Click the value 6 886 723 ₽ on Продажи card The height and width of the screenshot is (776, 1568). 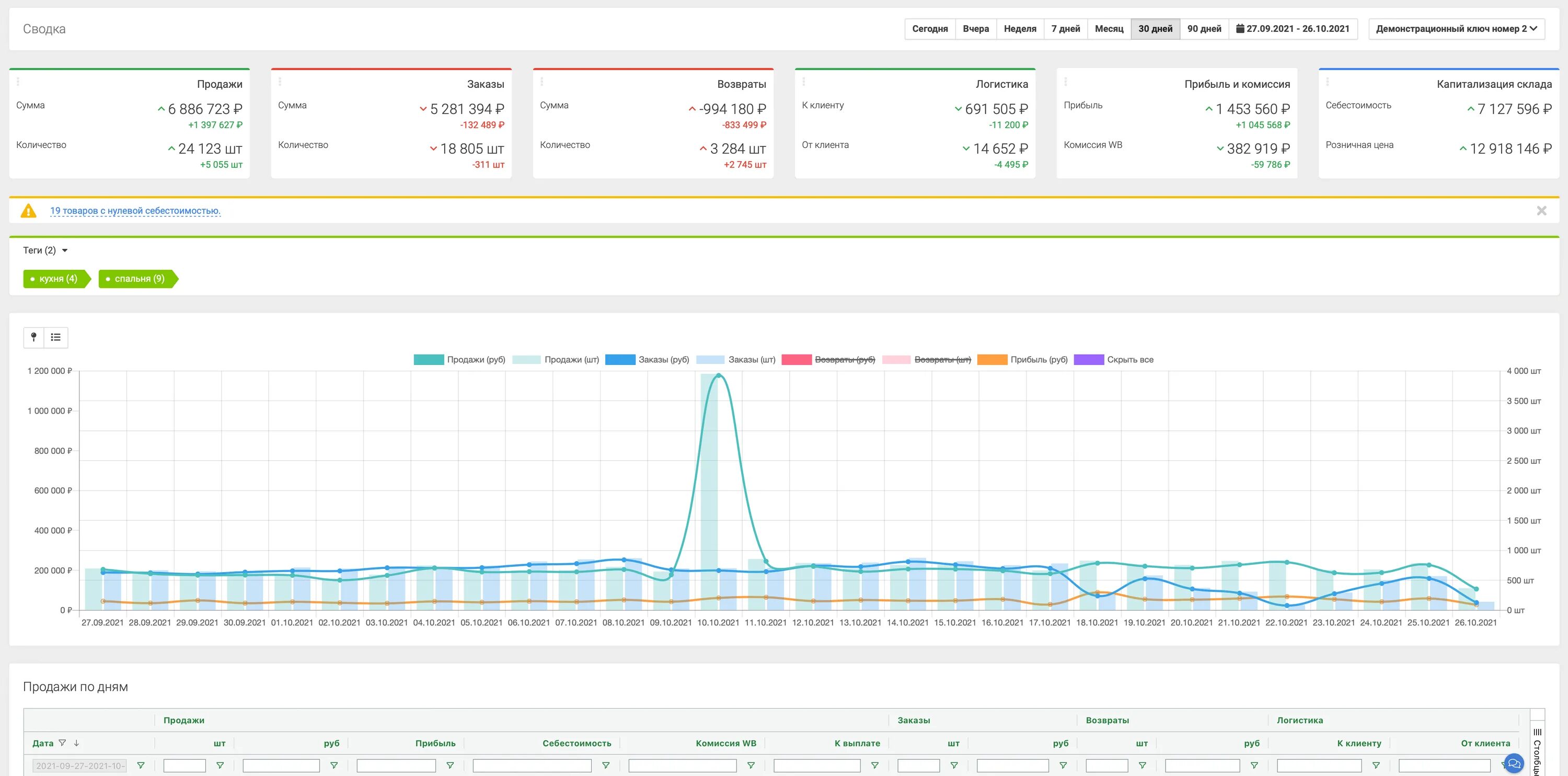(x=204, y=109)
